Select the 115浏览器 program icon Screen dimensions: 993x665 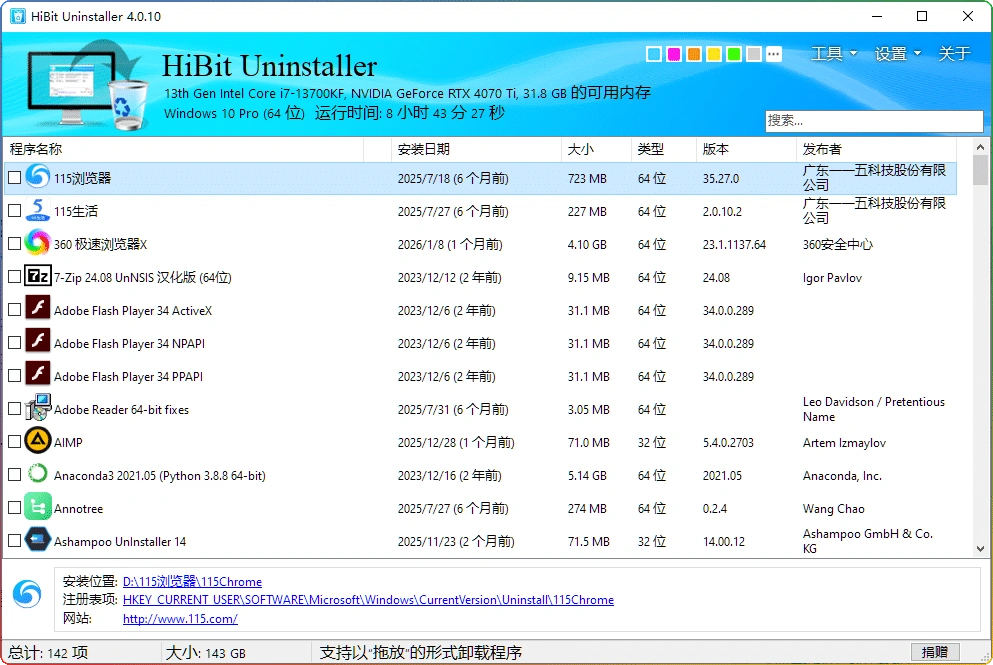coord(36,177)
